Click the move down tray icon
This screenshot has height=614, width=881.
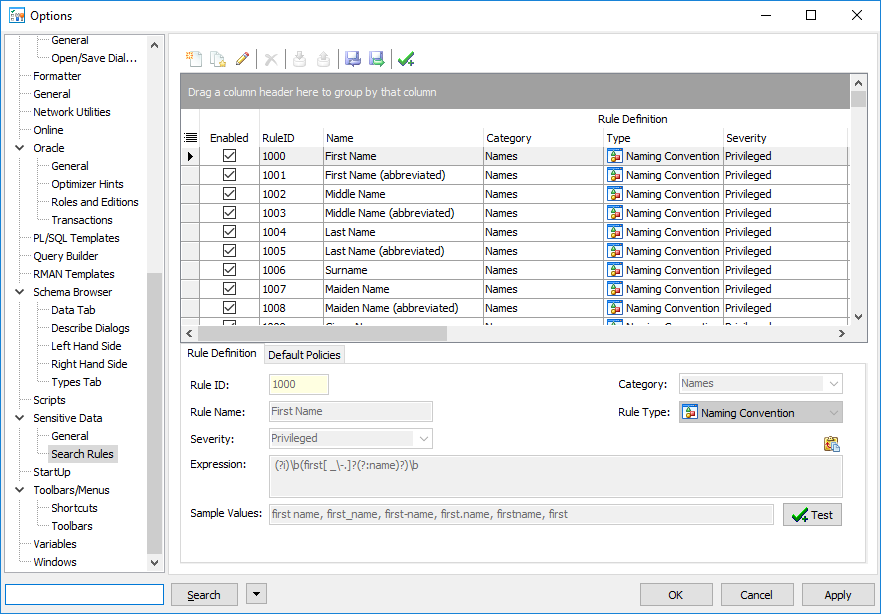[x=299, y=58]
